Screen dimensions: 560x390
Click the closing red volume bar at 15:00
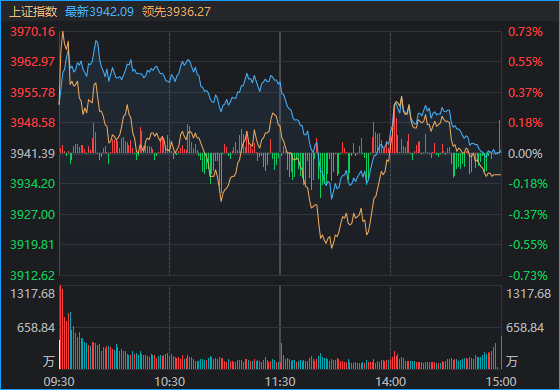click(x=501, y=352)
